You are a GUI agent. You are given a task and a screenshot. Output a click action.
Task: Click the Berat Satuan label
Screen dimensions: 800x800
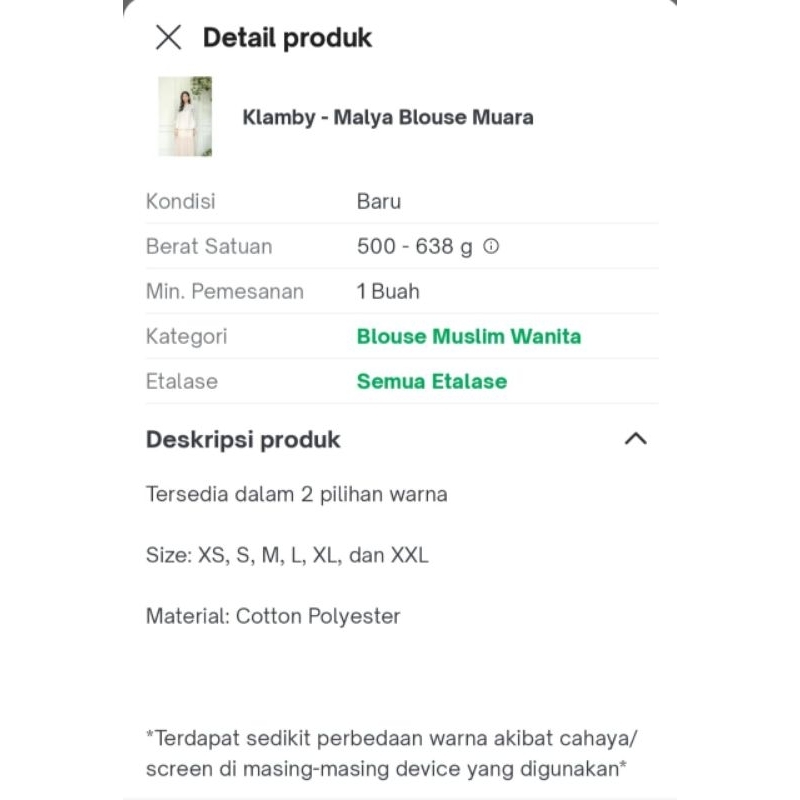pos(209,246)
